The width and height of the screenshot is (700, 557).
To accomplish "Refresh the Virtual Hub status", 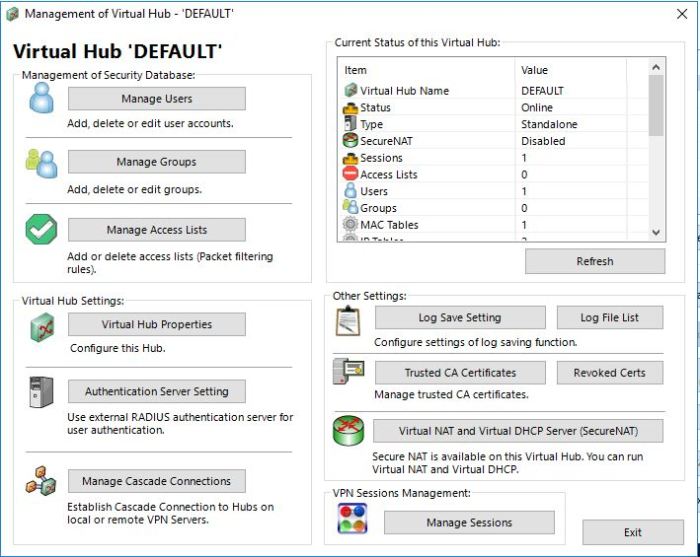I will coord(594,261).
